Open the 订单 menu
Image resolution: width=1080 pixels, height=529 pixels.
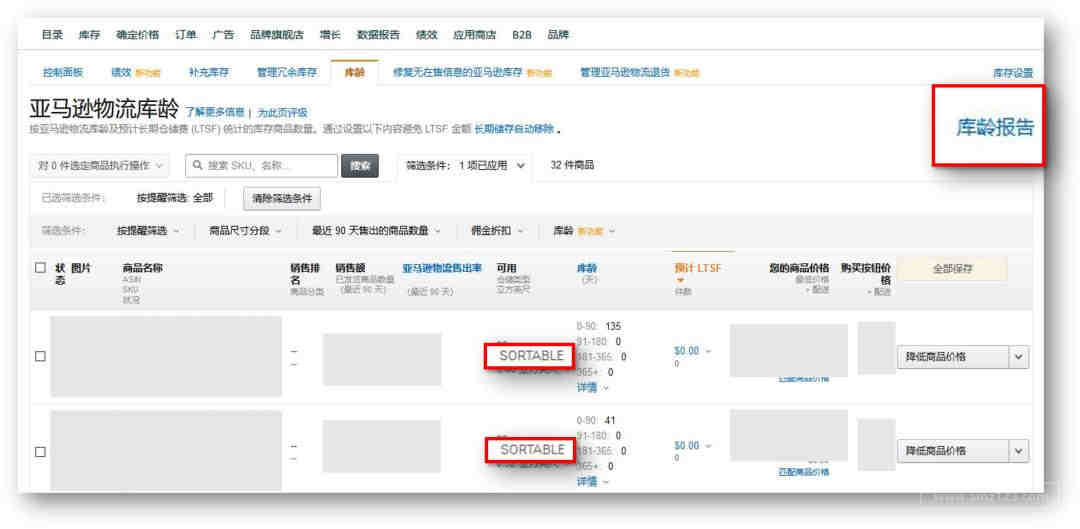coord(185,34)
